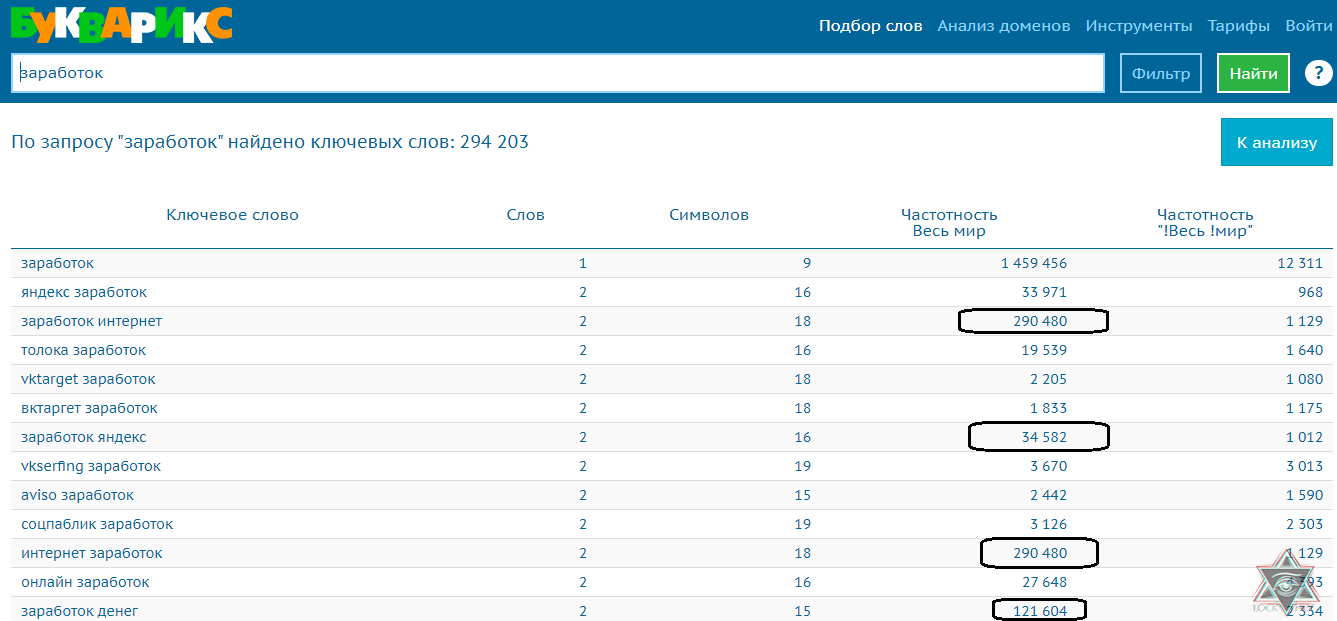This screenshot has height=621, width=1337.
Task: Focus the search field containing заработок
Action: [558, 73]
